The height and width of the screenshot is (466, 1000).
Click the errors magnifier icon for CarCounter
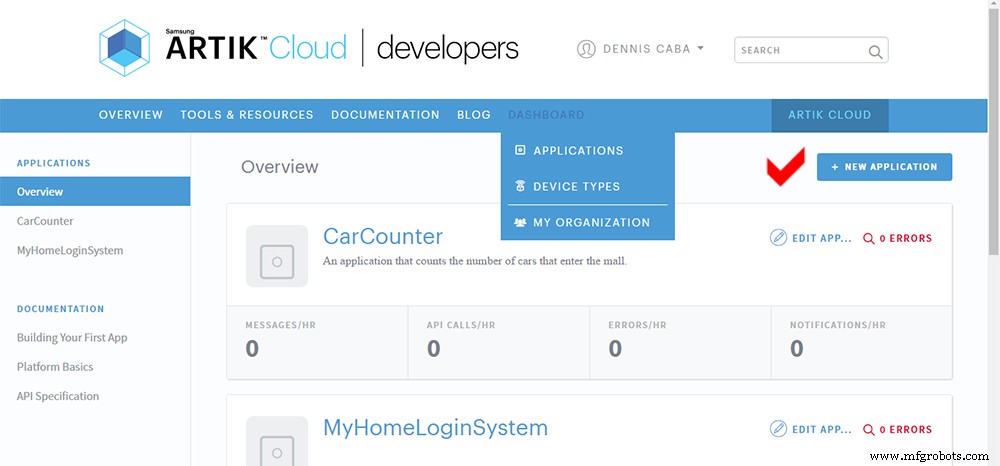point(868,239)
